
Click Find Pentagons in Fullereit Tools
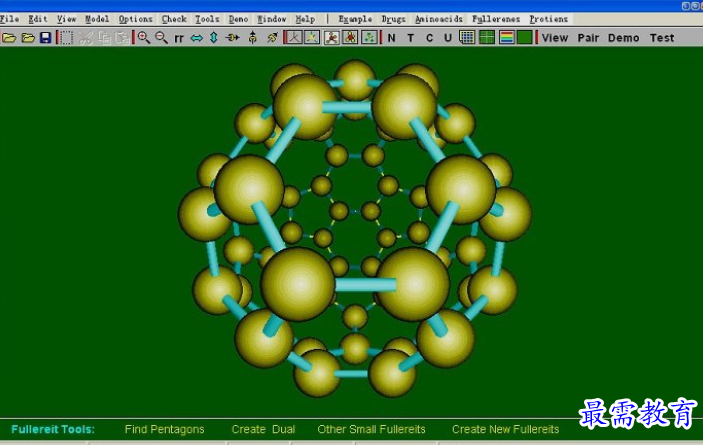(x=165, y=429)
